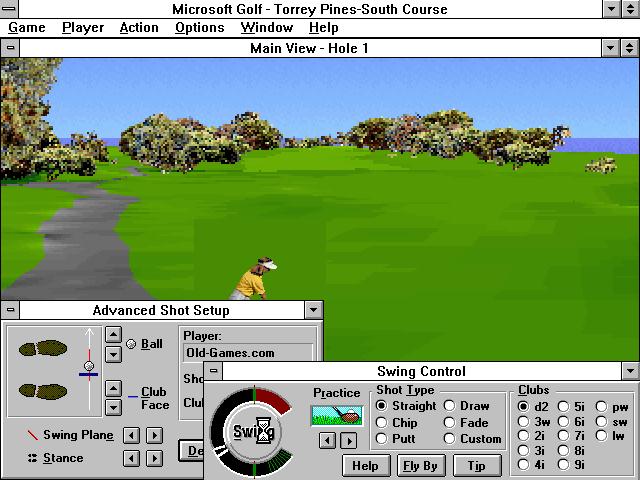The image size is (640, 480).
Task: Click Stance right arrow
Action: coord(155,458)
